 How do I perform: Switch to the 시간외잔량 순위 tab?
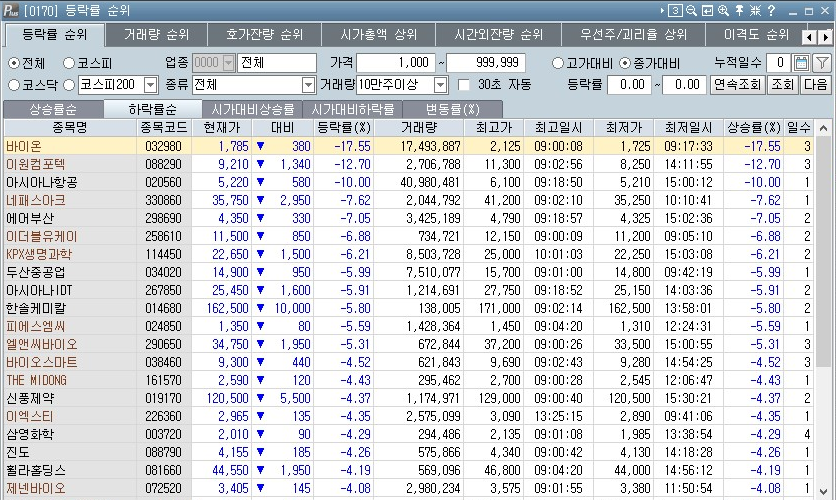click(499, 35)
